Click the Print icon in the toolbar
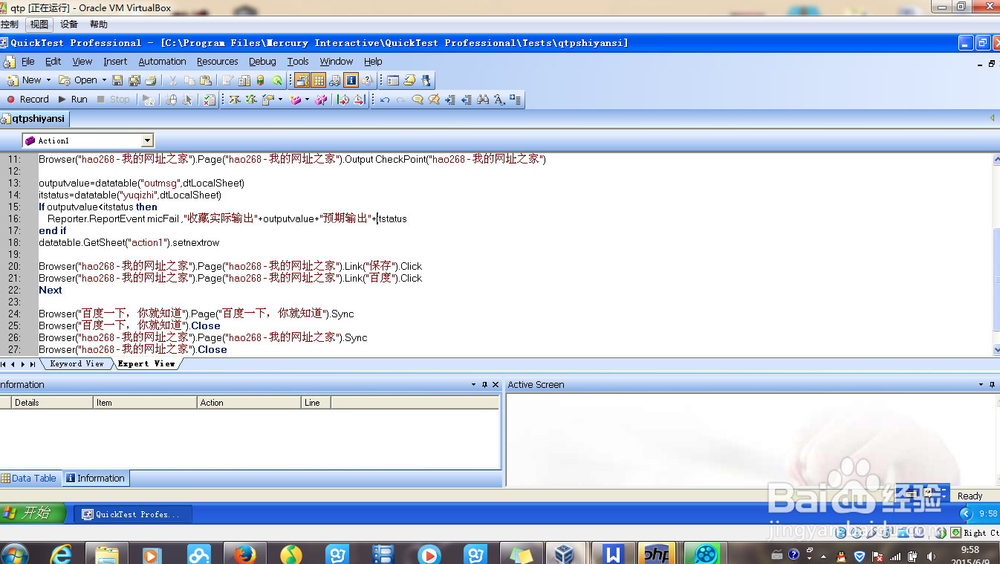Image resolution: width=1000 pixels, height=564 pixels. [x=151, y=80]
